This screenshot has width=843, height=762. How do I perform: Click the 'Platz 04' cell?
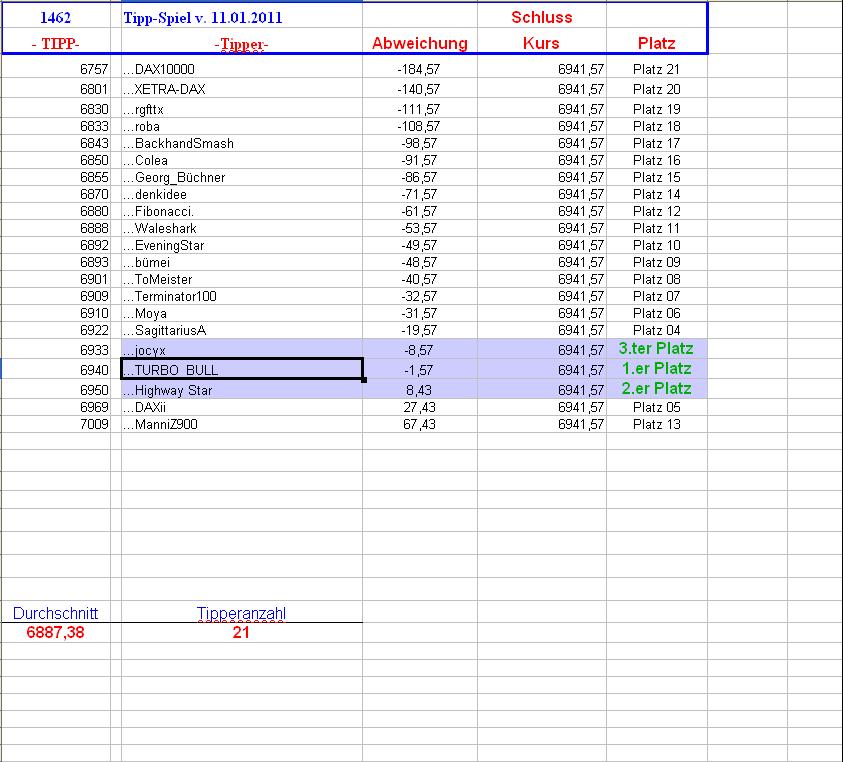coord(656,330)
